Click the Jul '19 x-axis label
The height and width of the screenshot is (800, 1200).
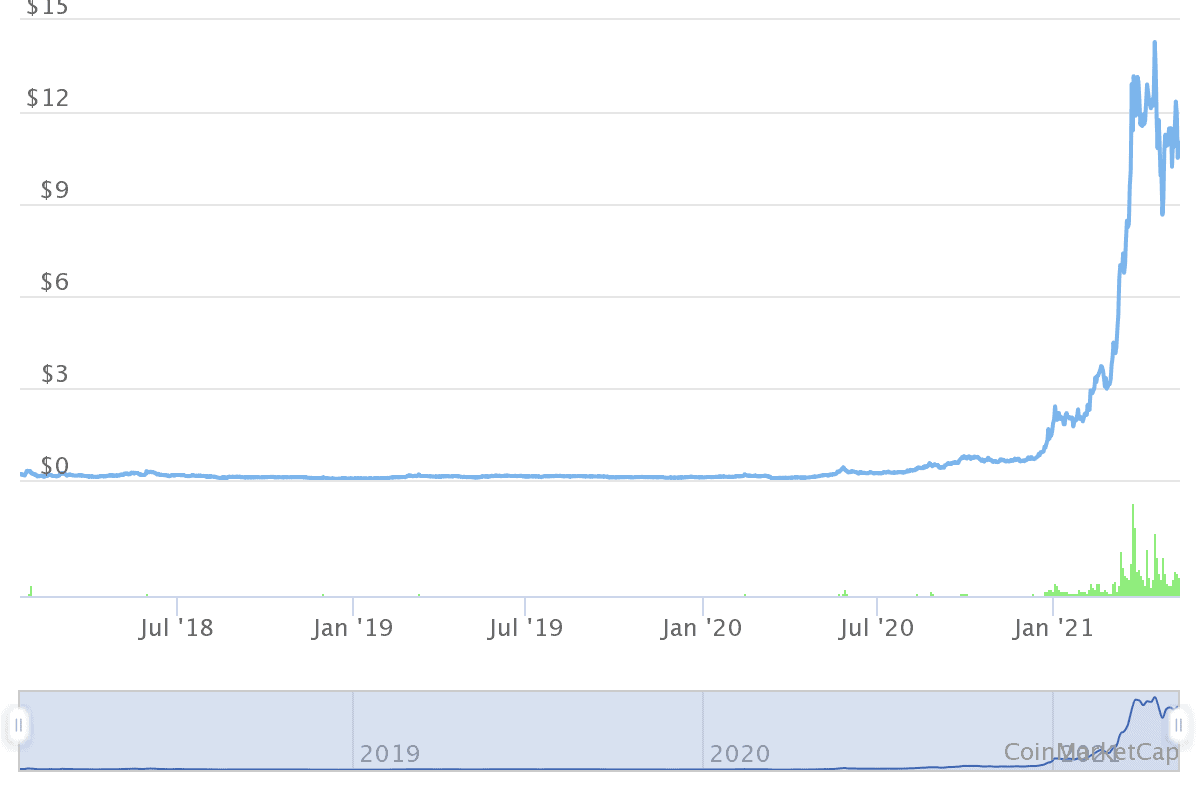pos(526,628)
